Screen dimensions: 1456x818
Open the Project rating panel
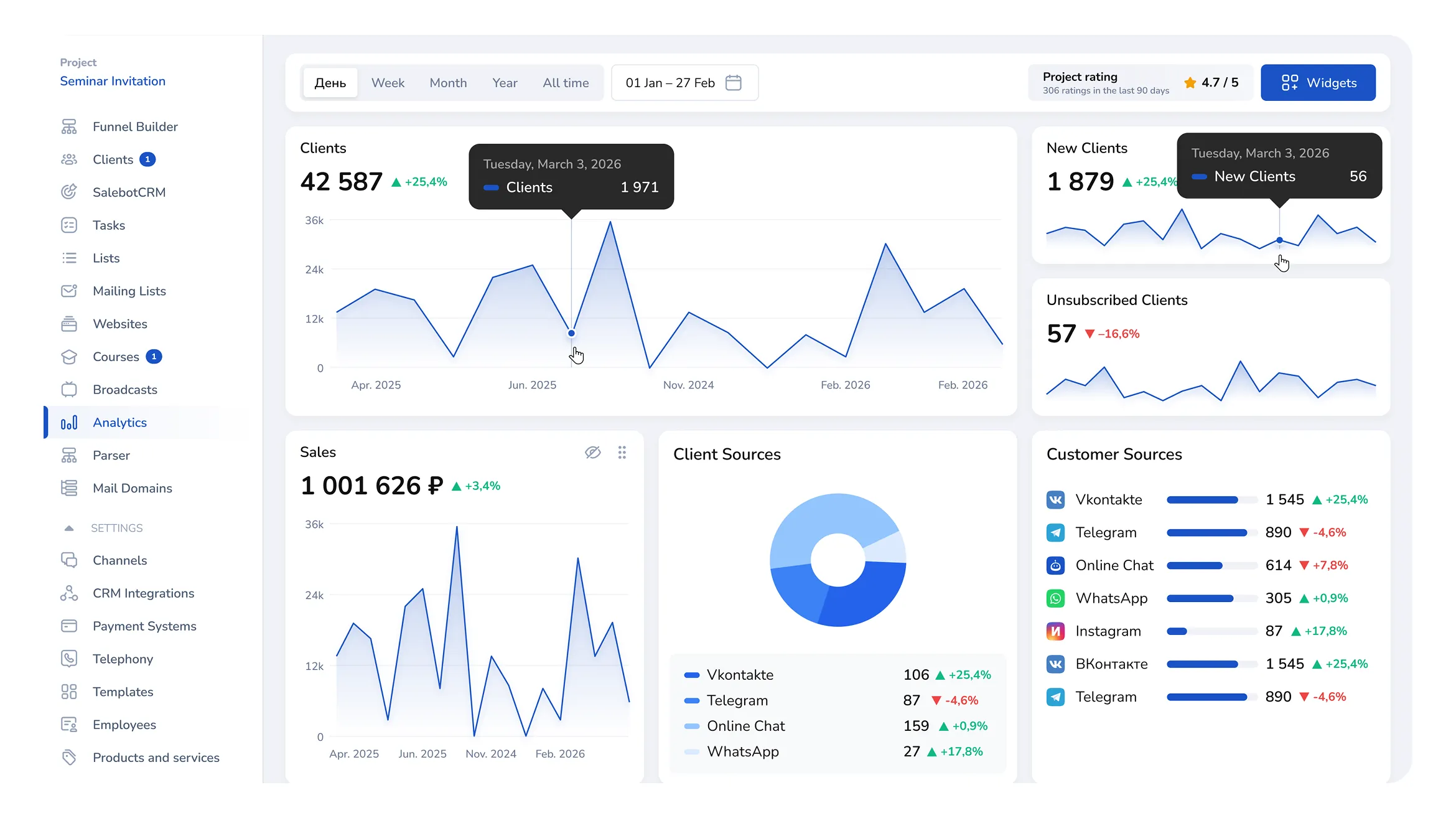pos(1140,83)
